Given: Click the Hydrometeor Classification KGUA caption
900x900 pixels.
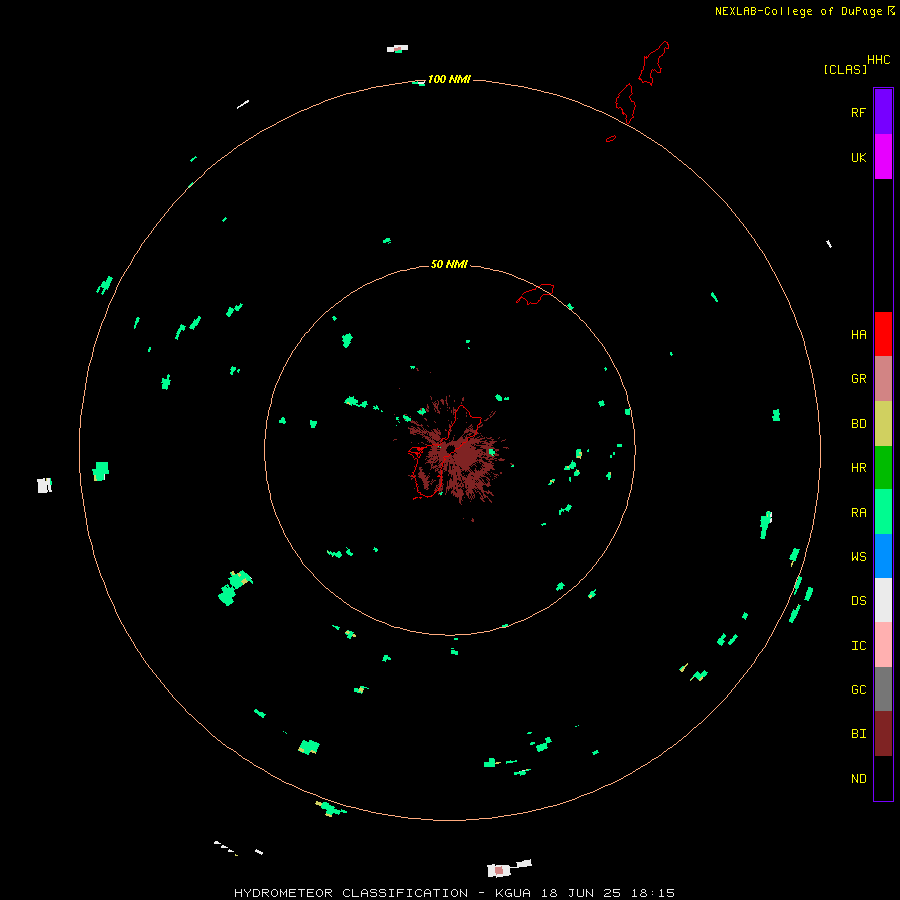Looking at the screenshot, I should click(454, 893).
